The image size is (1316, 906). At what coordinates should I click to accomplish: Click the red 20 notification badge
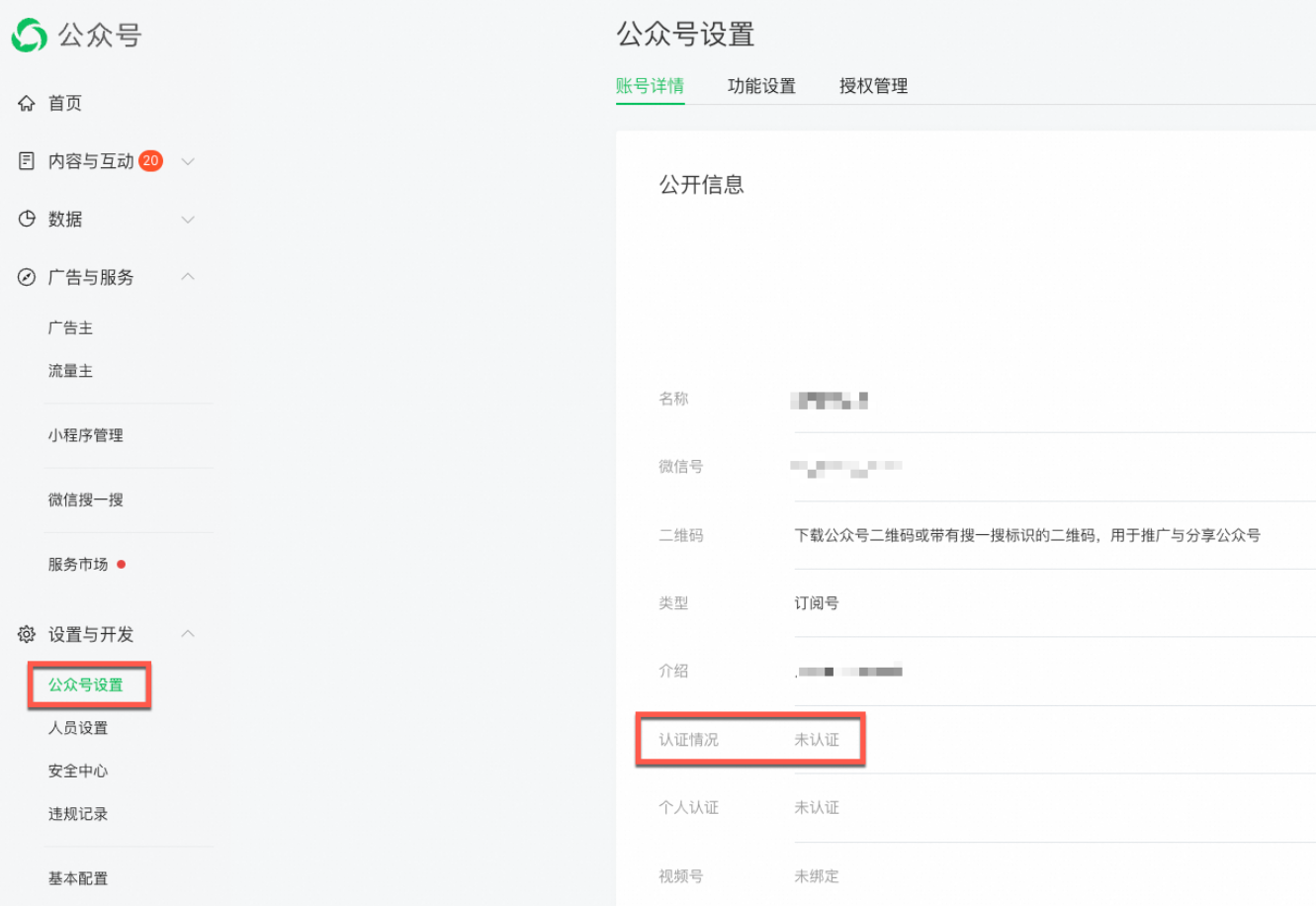[150, 160]
